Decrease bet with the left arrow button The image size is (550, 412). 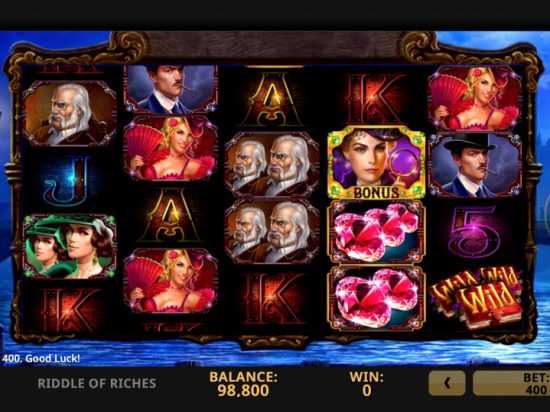point(447,383)
